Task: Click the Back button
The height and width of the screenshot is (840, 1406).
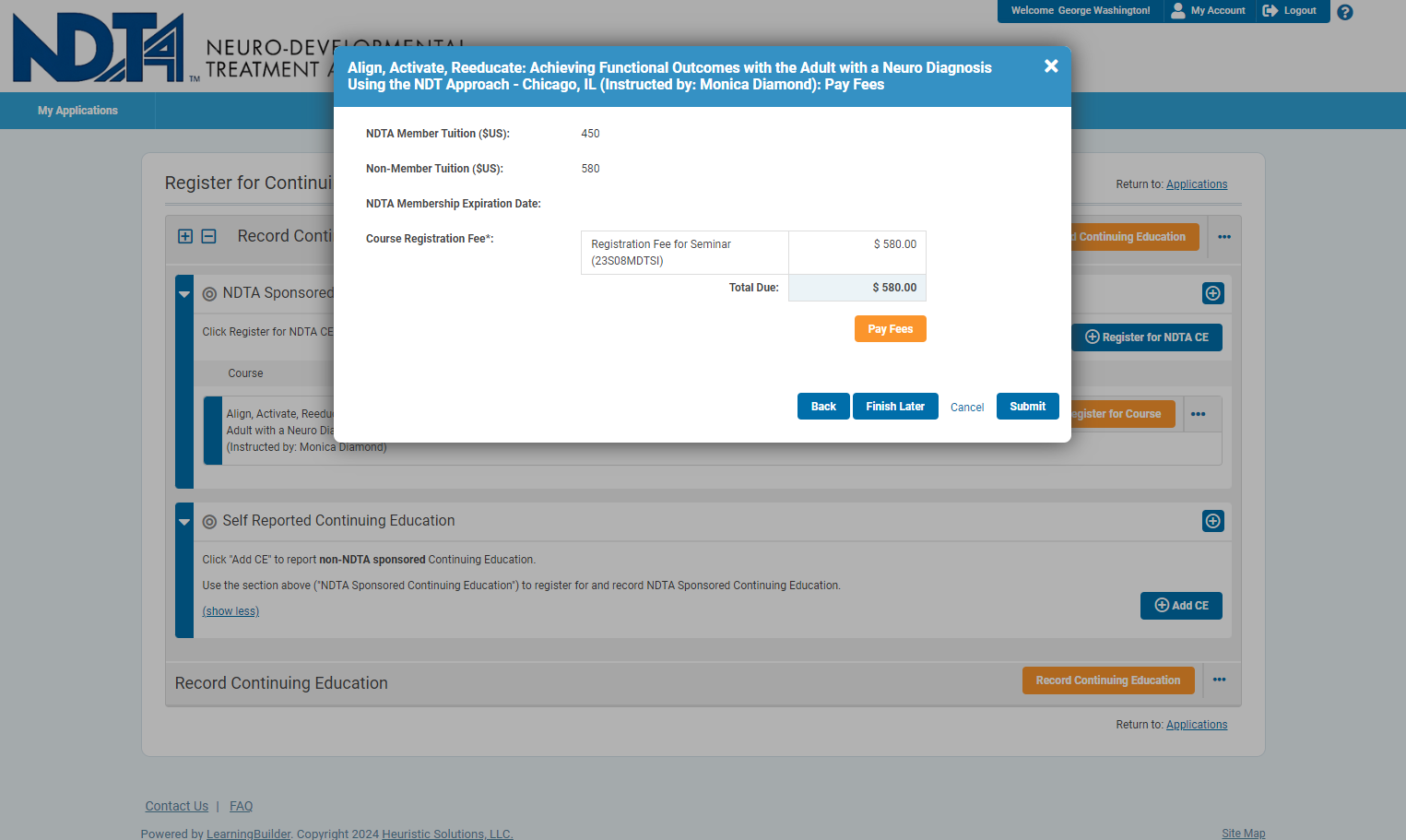Action: pos(823,407)
